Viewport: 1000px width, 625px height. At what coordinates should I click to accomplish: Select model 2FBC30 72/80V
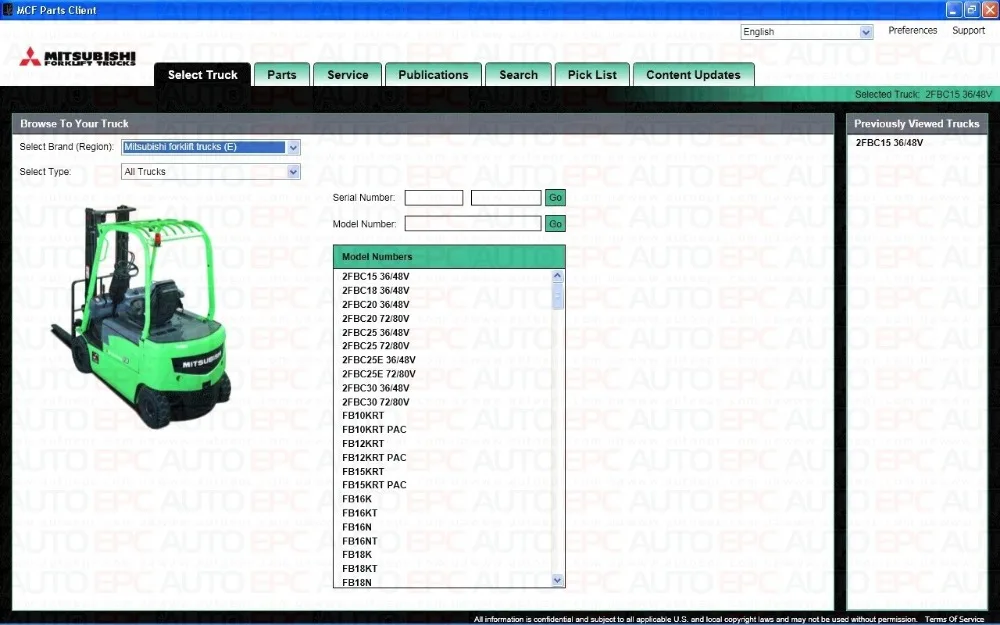click(376, 402)
